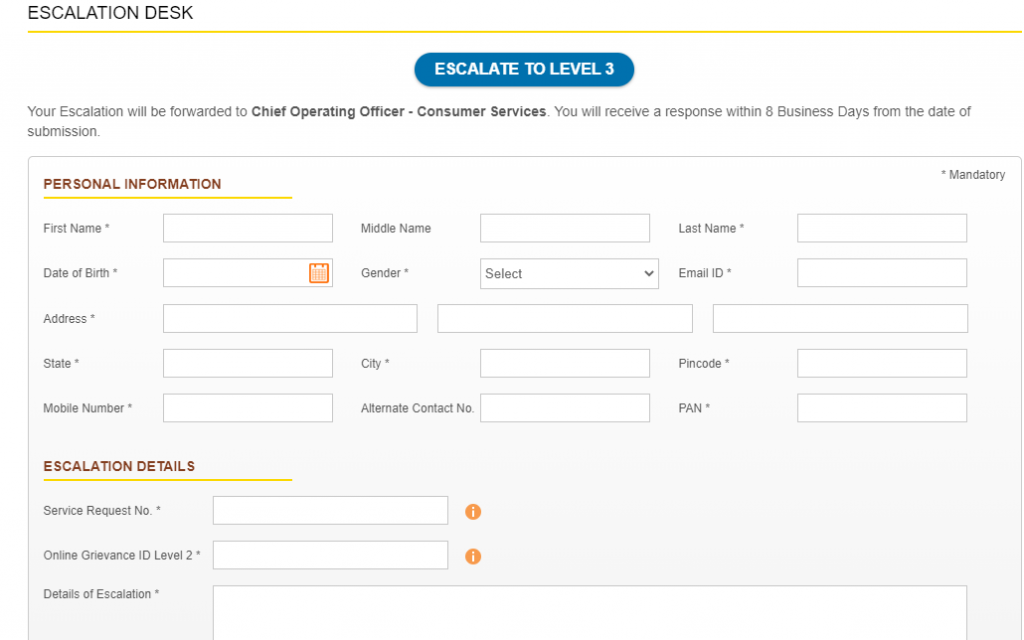Click the Details of Escalation text area
1024x640 pixels.
590,613
